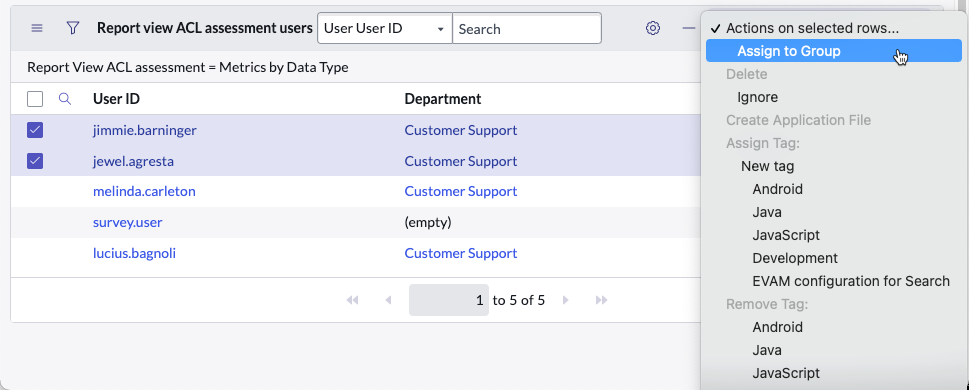
Task: Open the filter funnel icon
Action: coord(73,28)
